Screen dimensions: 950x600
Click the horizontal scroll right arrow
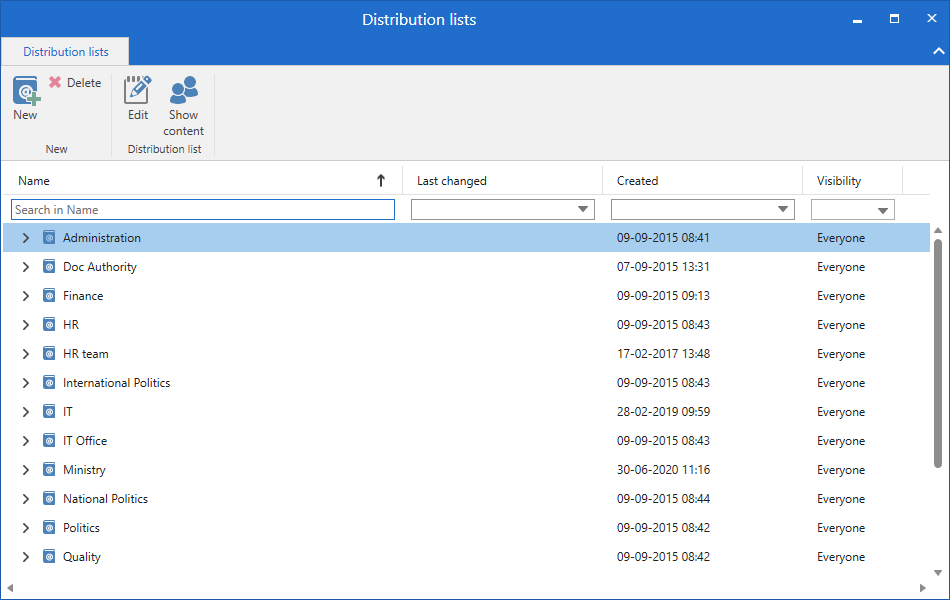(923, 588)
